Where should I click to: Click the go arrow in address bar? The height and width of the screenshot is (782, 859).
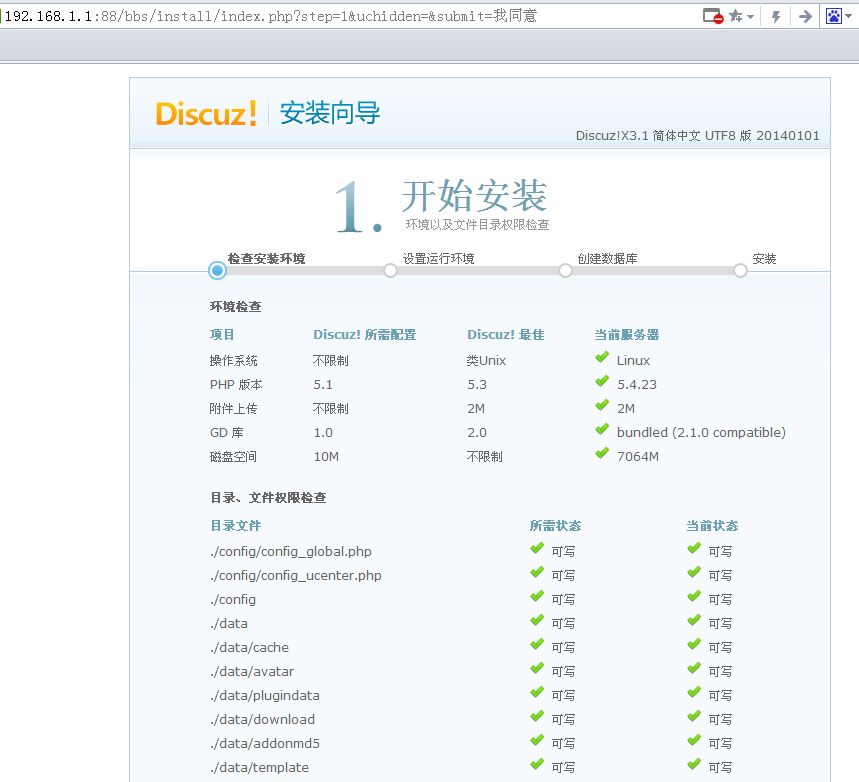tap(805, 16)
